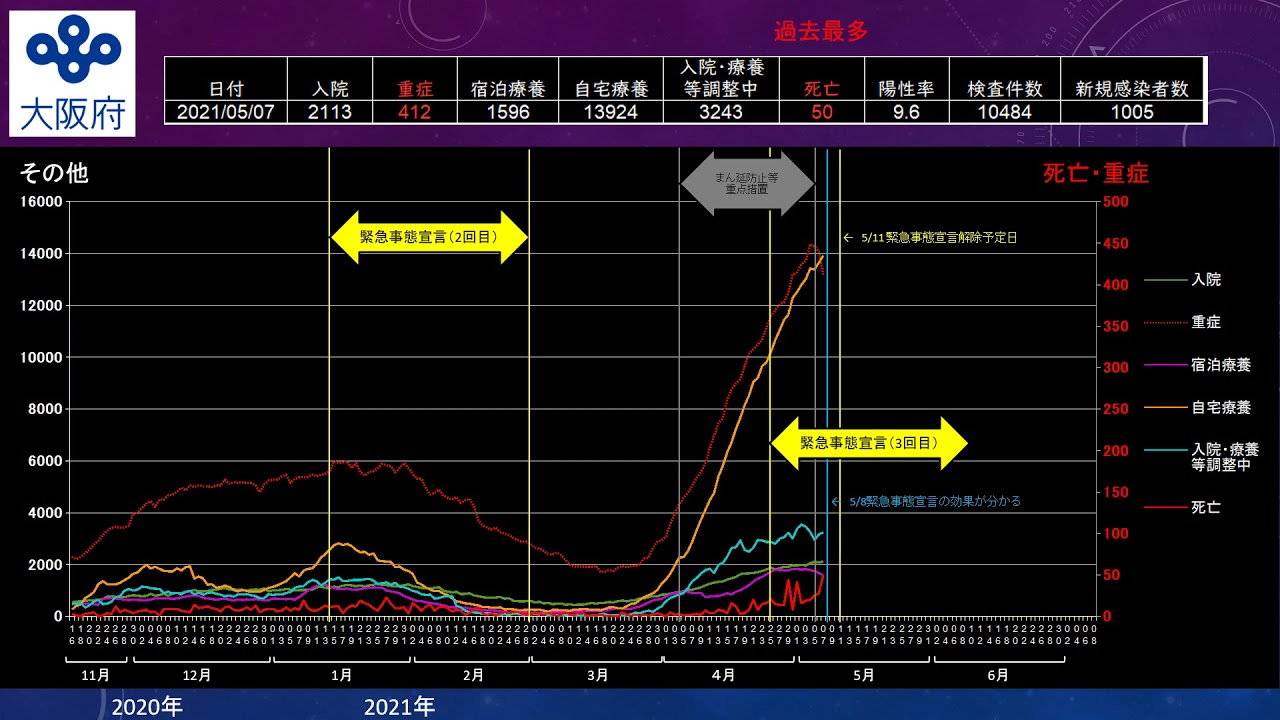Select the 入院・療養等調整中 legend entry
This screenshot has width=1280, height=720.
pos(1224,457)
